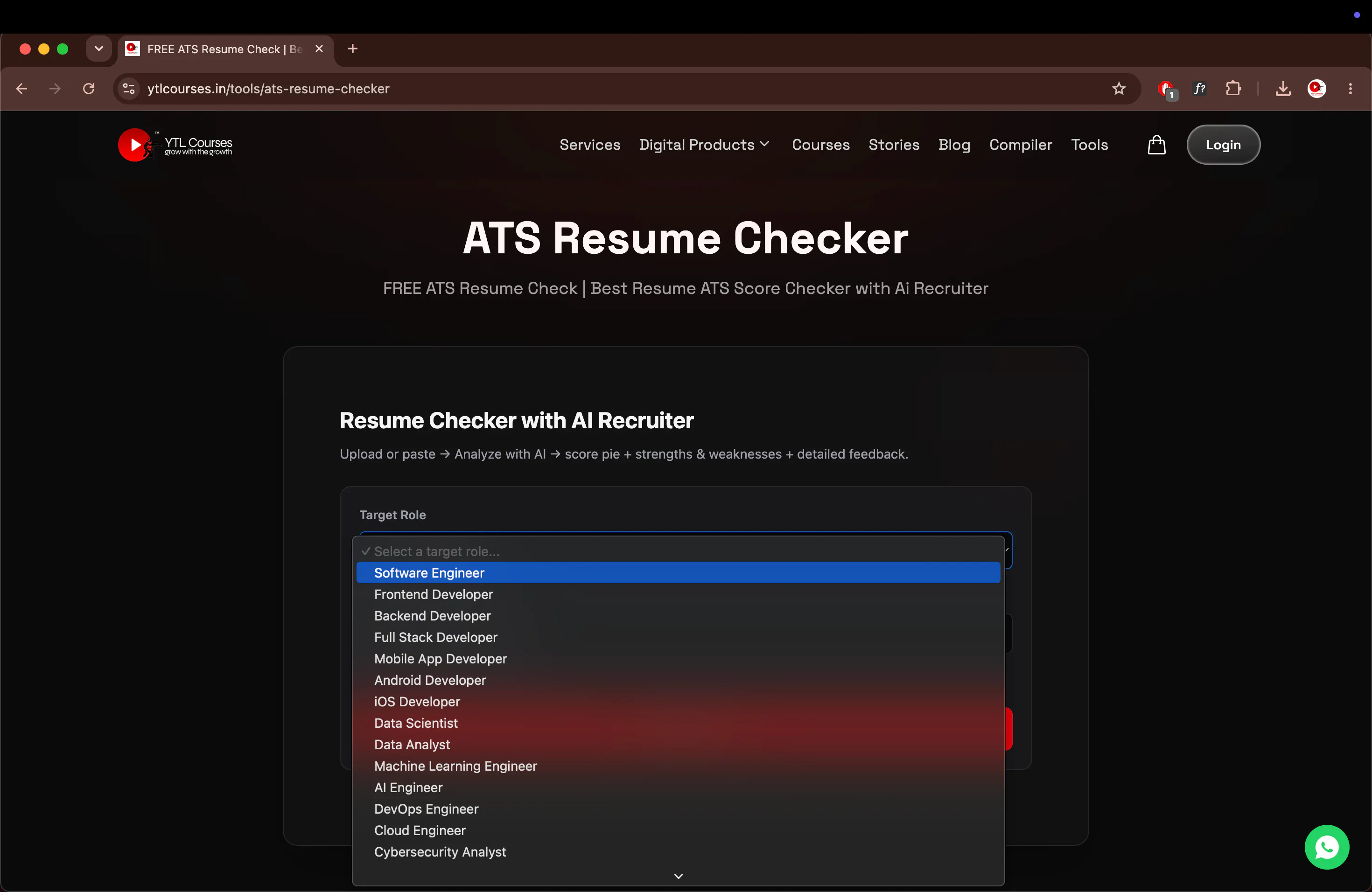Open the browser downloads icon
This screenshot has width=1372, height=892.
(x=1283, y=89)
